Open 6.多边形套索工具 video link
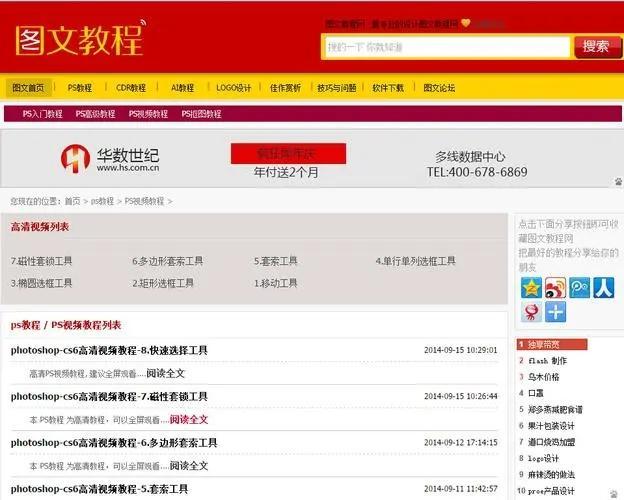 click(x=168, y=261)
